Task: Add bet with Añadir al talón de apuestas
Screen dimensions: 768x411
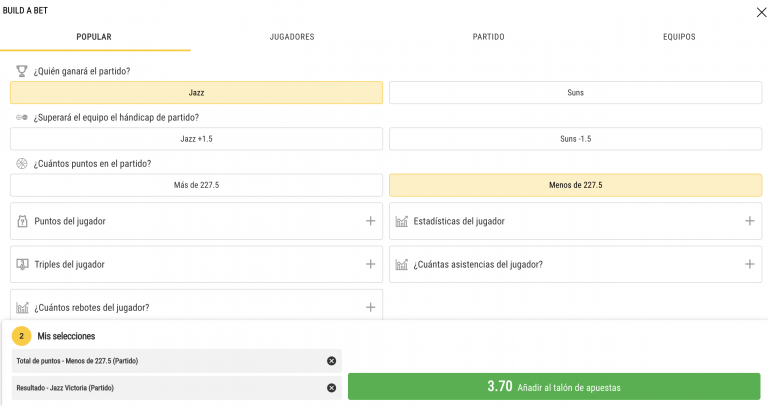Action: coord(554,387)
